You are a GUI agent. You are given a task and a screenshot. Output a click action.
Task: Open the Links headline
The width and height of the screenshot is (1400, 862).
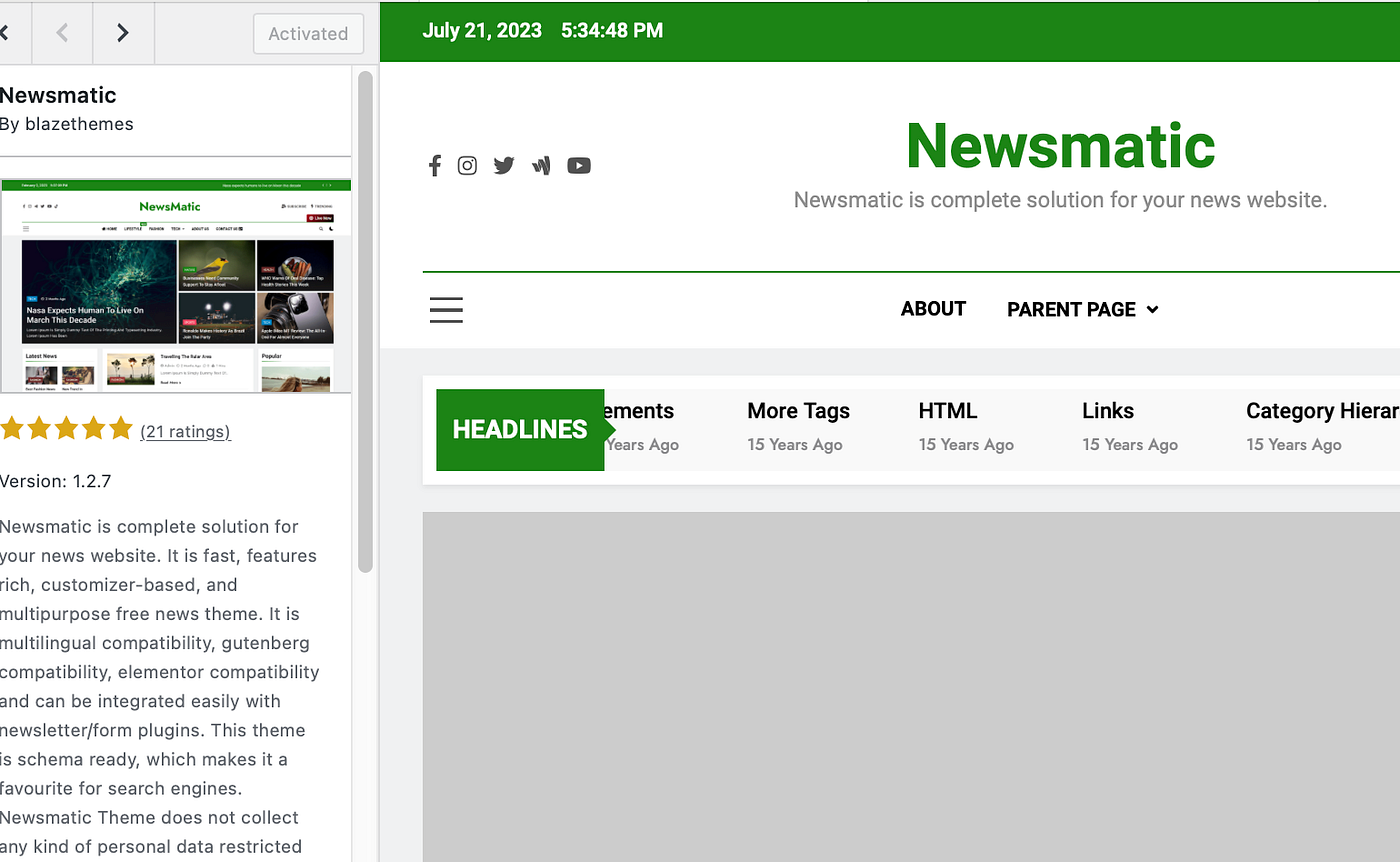click(x=1108, y=411)
